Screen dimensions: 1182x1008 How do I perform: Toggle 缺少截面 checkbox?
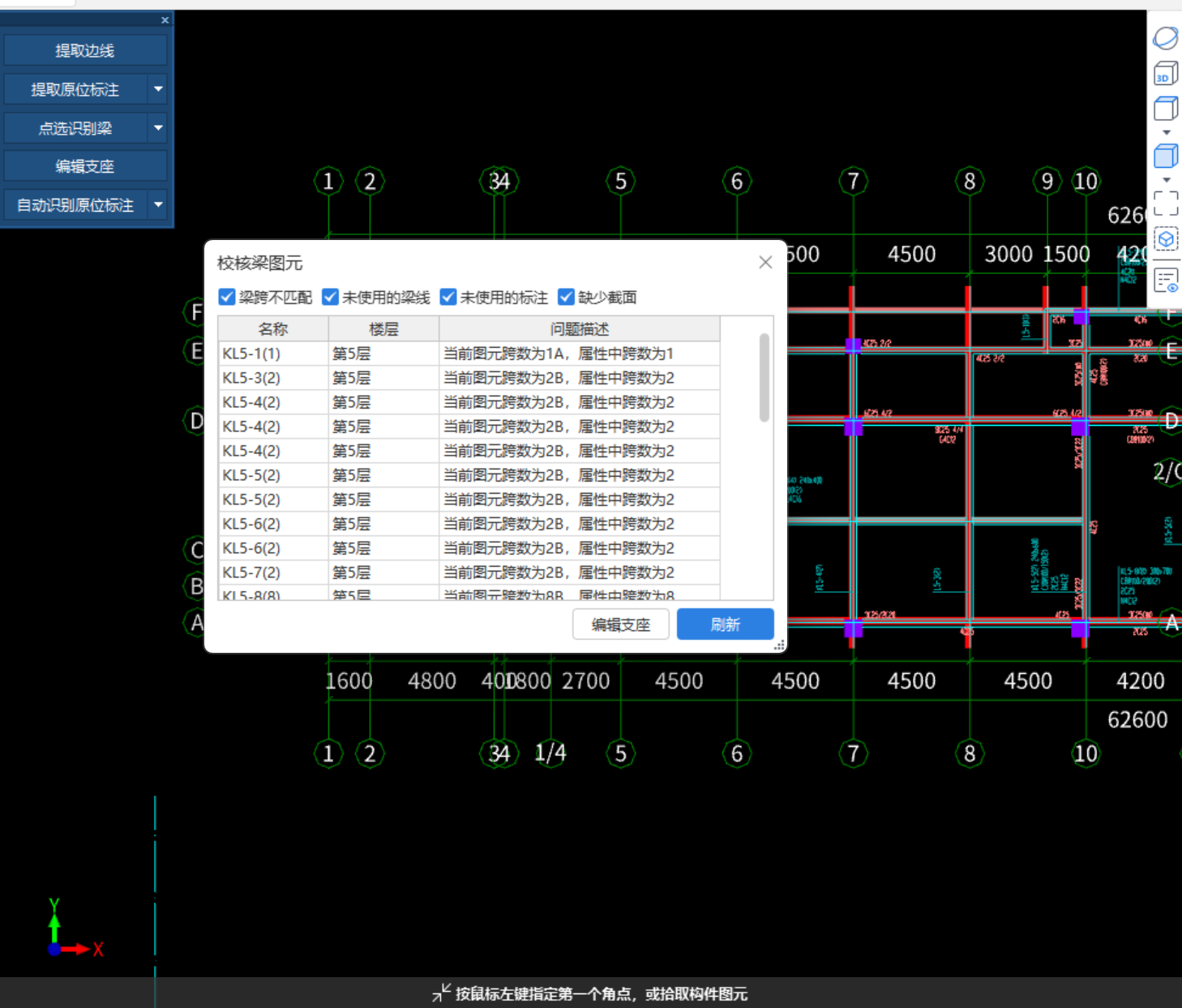pos(566,297)
